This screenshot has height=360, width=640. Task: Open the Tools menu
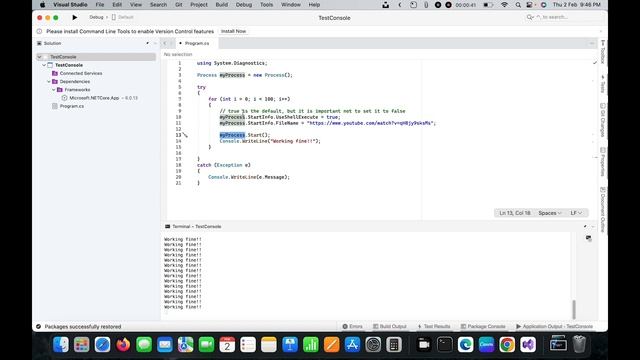point(267,5)
